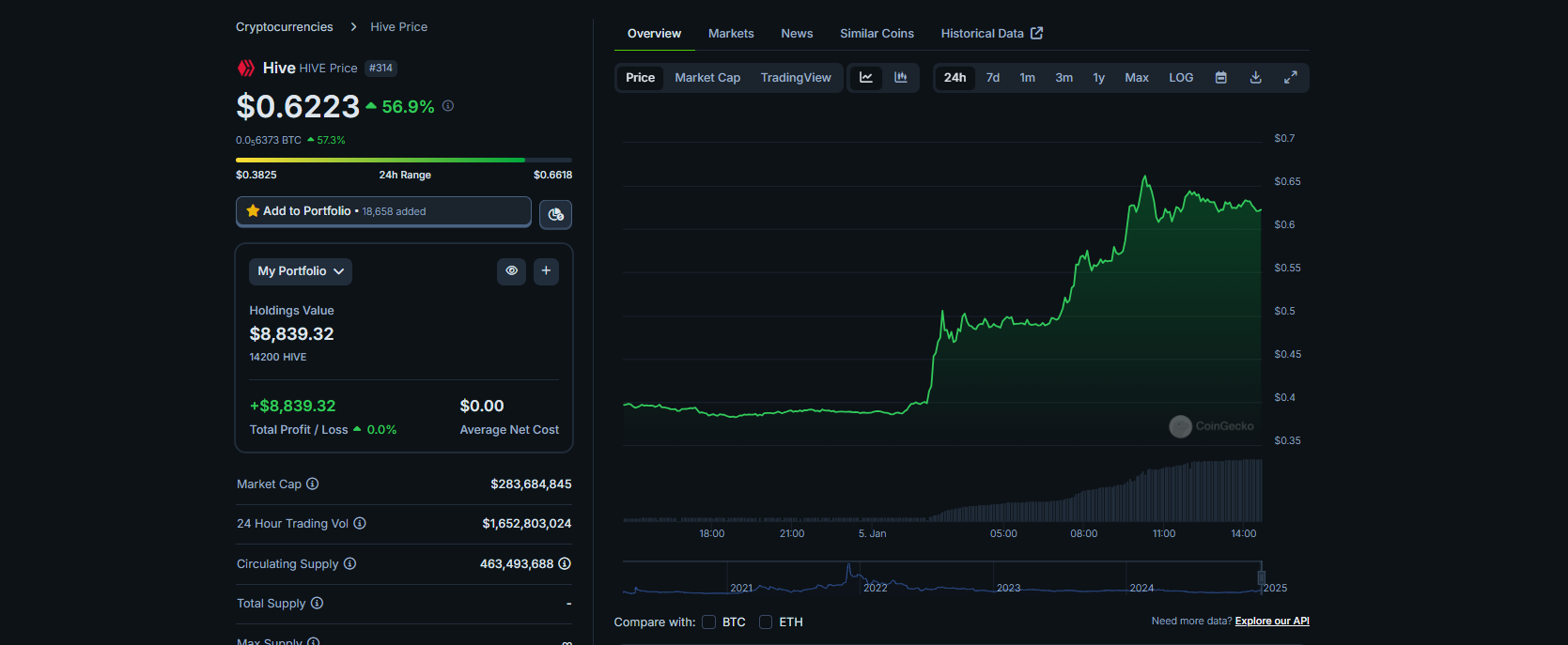The width and height of the screenshot is (1568, 645).
Task: Click the star icon in Add to Portfolio
Action: (x=253, y=210)
